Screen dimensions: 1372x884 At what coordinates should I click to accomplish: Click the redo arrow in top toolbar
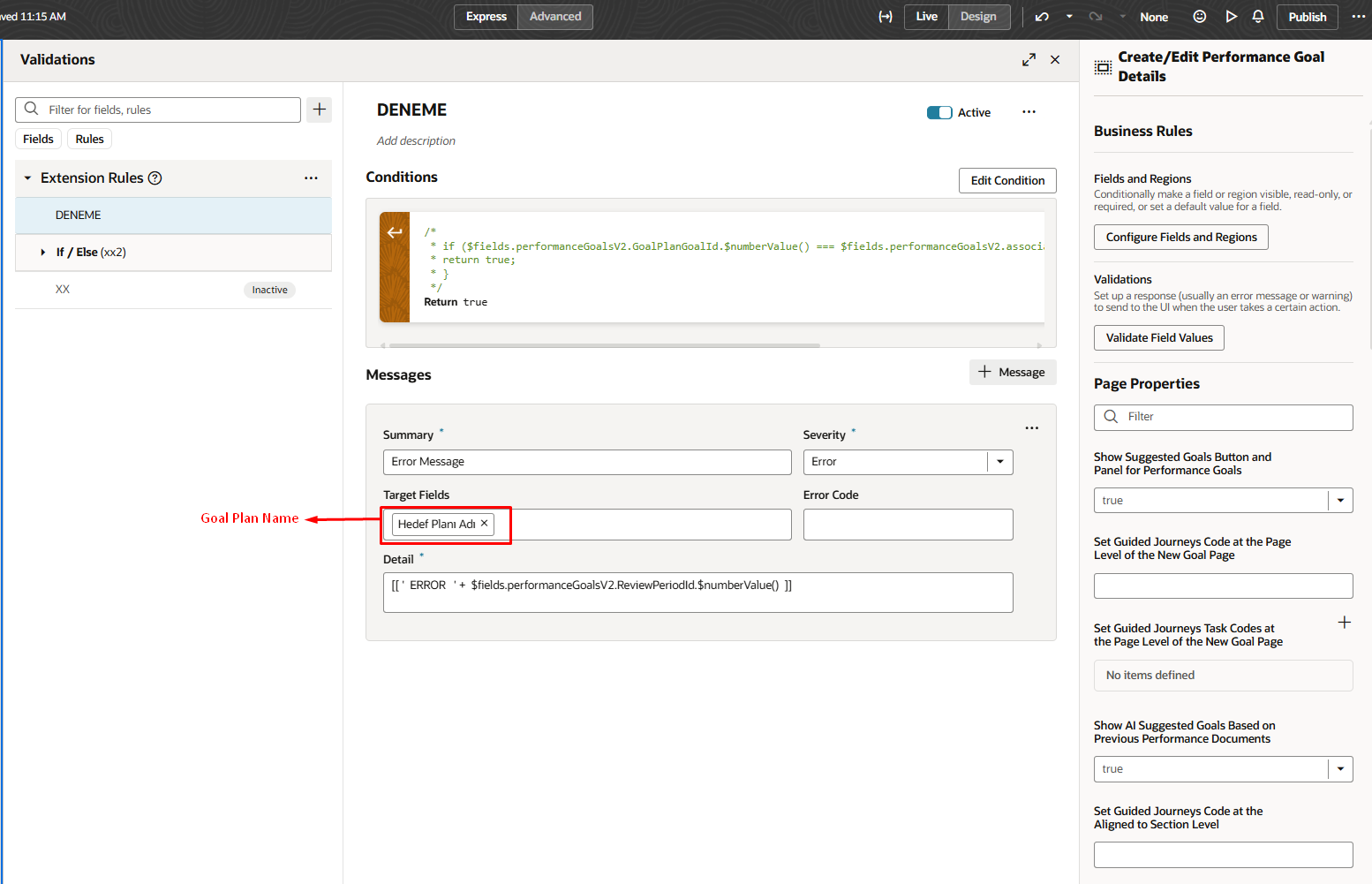(1096, 17)
